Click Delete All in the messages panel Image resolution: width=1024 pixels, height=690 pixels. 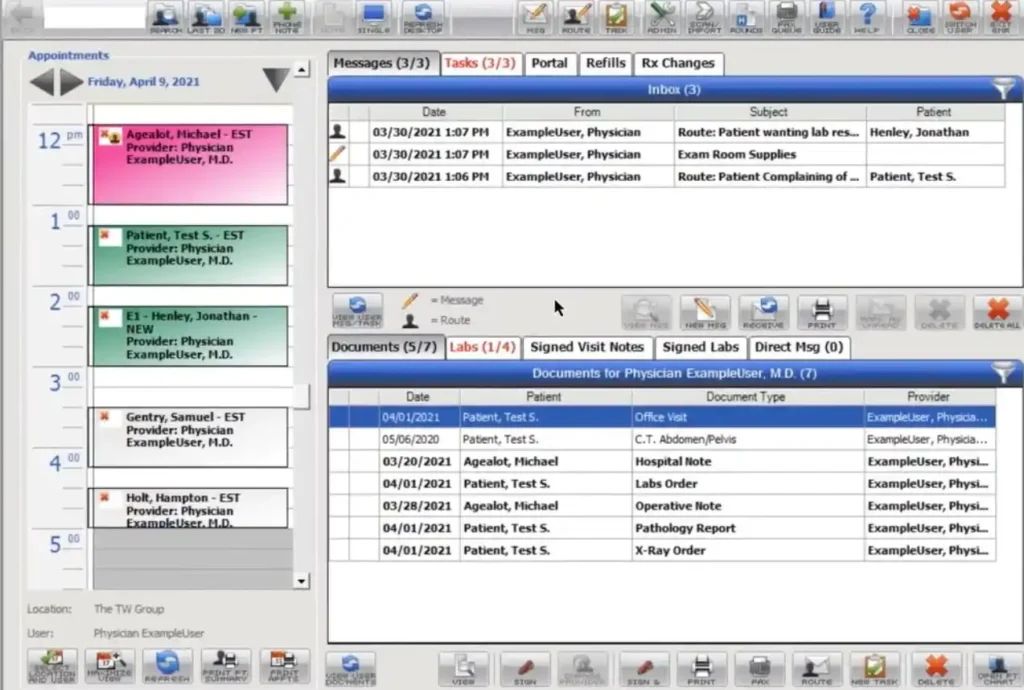point(995,312)
